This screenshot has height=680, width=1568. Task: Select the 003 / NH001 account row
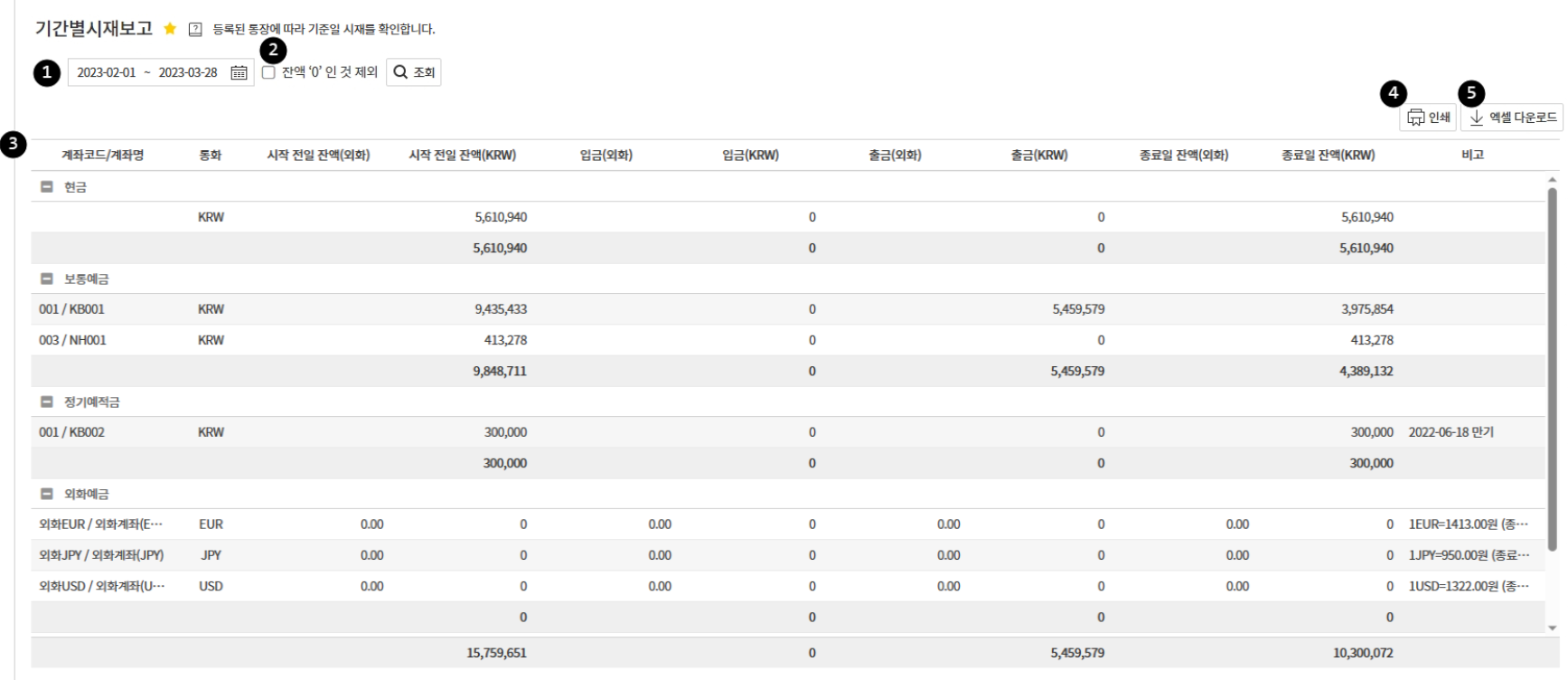(x=72, y=340)
